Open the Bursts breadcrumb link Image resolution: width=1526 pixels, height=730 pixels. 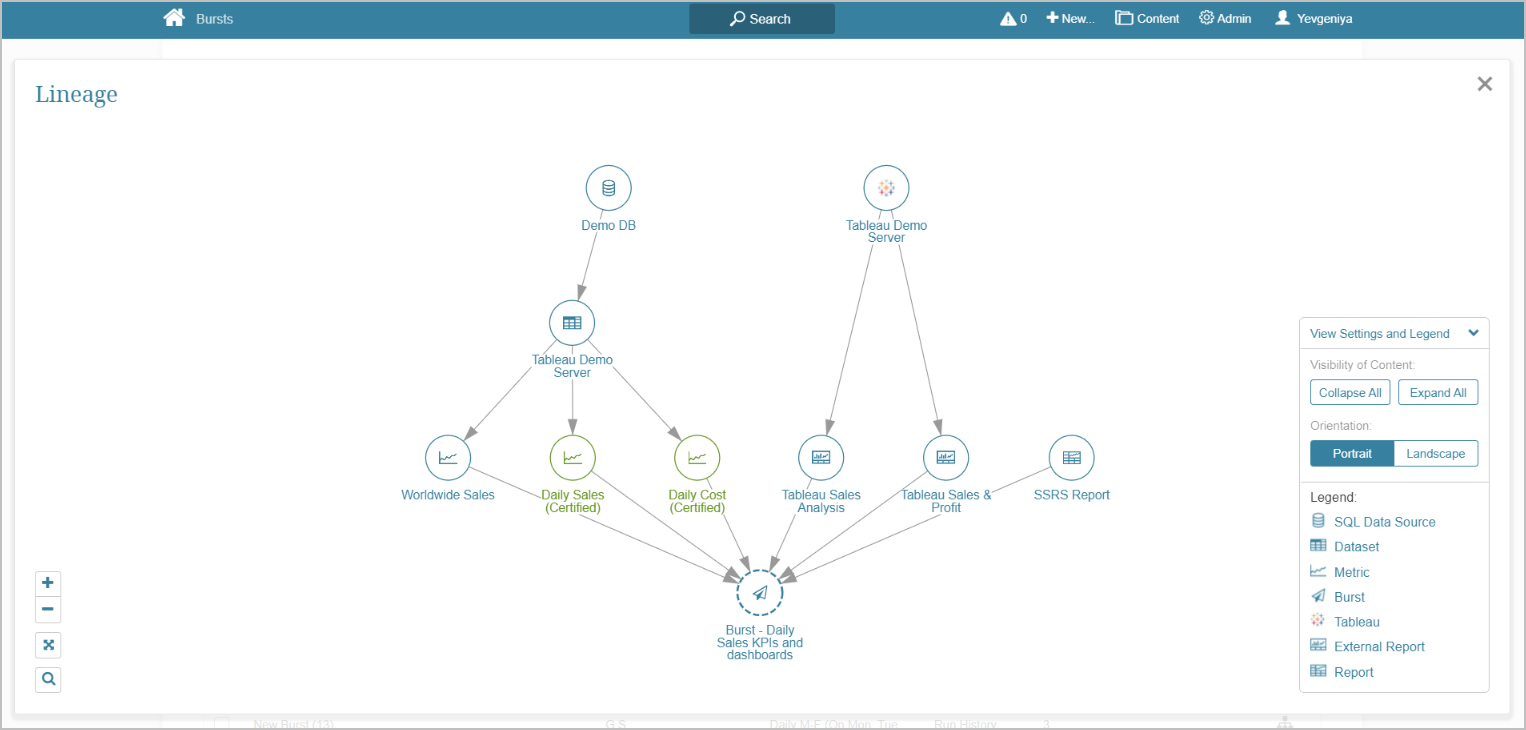[214, 19]
